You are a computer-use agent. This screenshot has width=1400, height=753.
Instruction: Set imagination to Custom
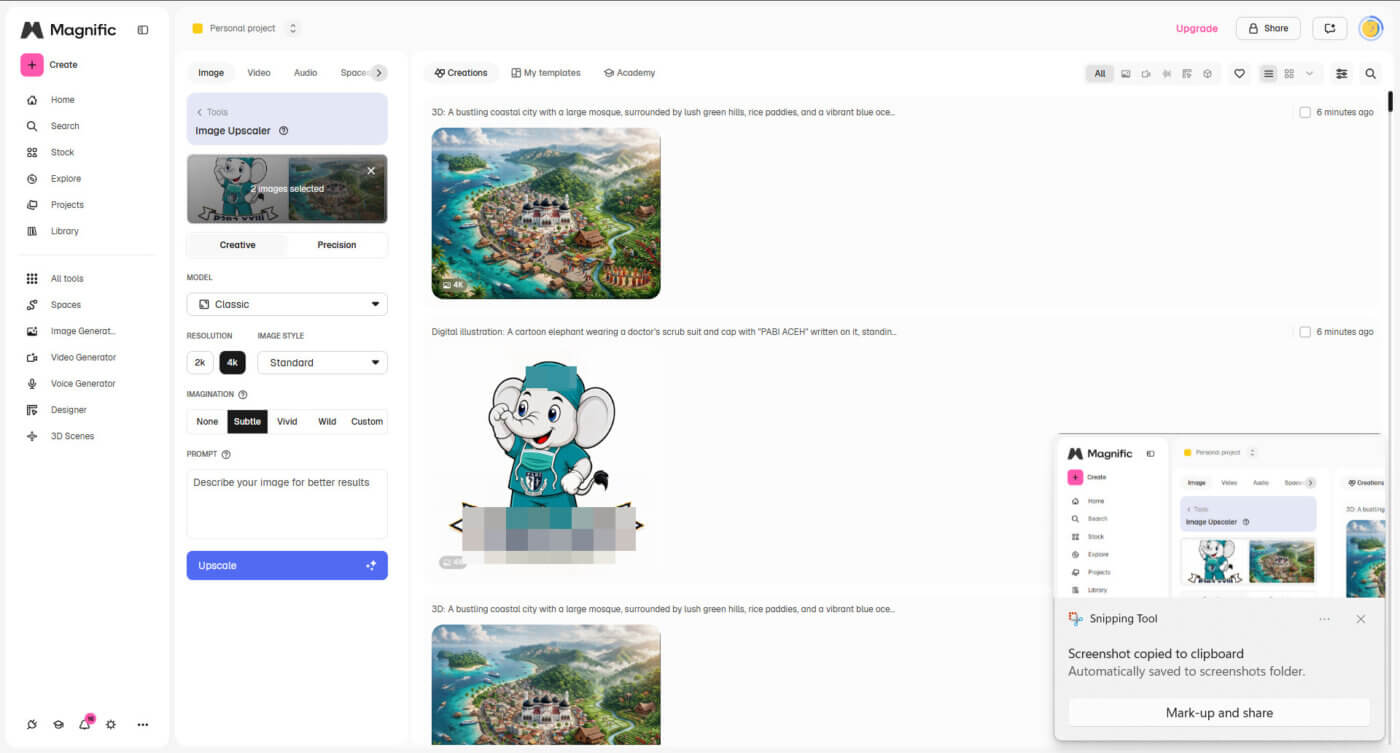367,421
